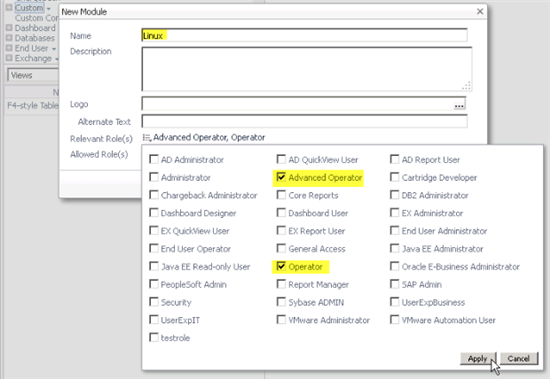
Task: Browse for logo with ellipsis button
Action: point(459,105)
